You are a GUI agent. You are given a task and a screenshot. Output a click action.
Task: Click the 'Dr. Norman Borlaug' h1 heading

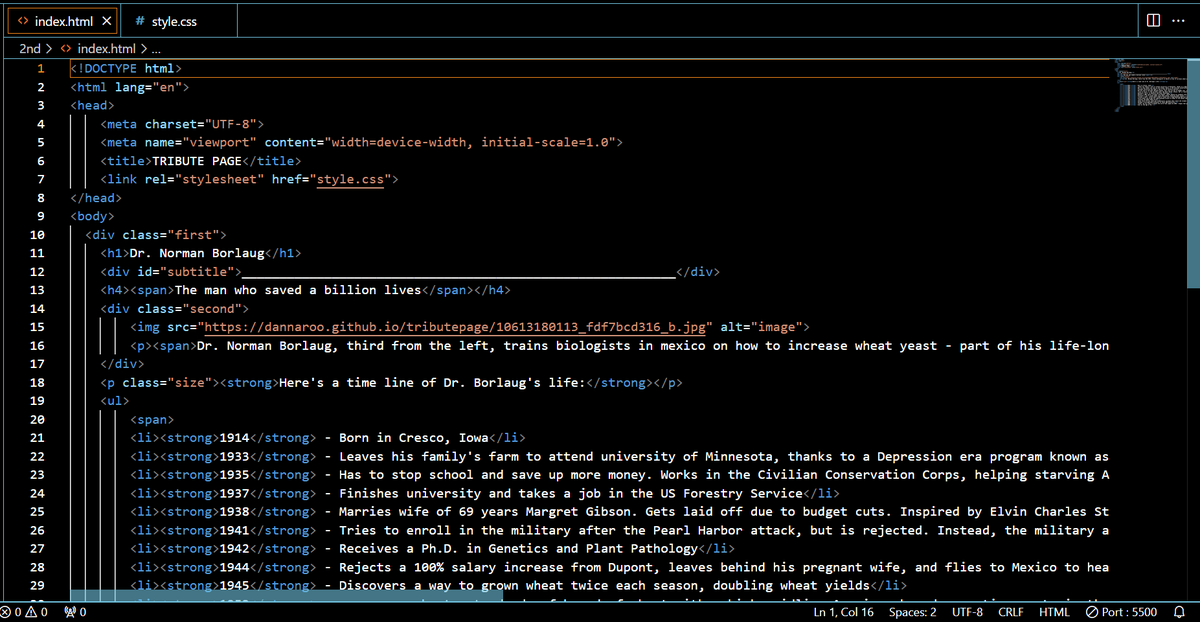point(197,253)
